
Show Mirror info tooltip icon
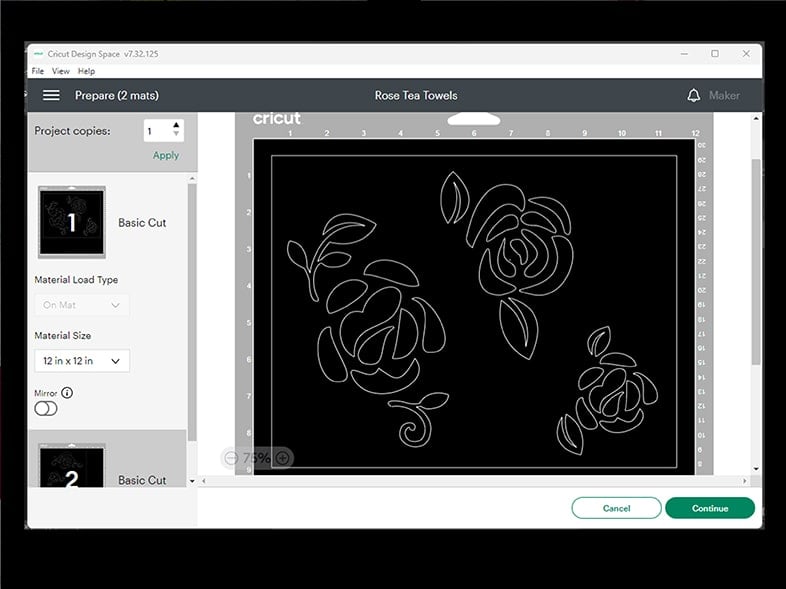67,393
